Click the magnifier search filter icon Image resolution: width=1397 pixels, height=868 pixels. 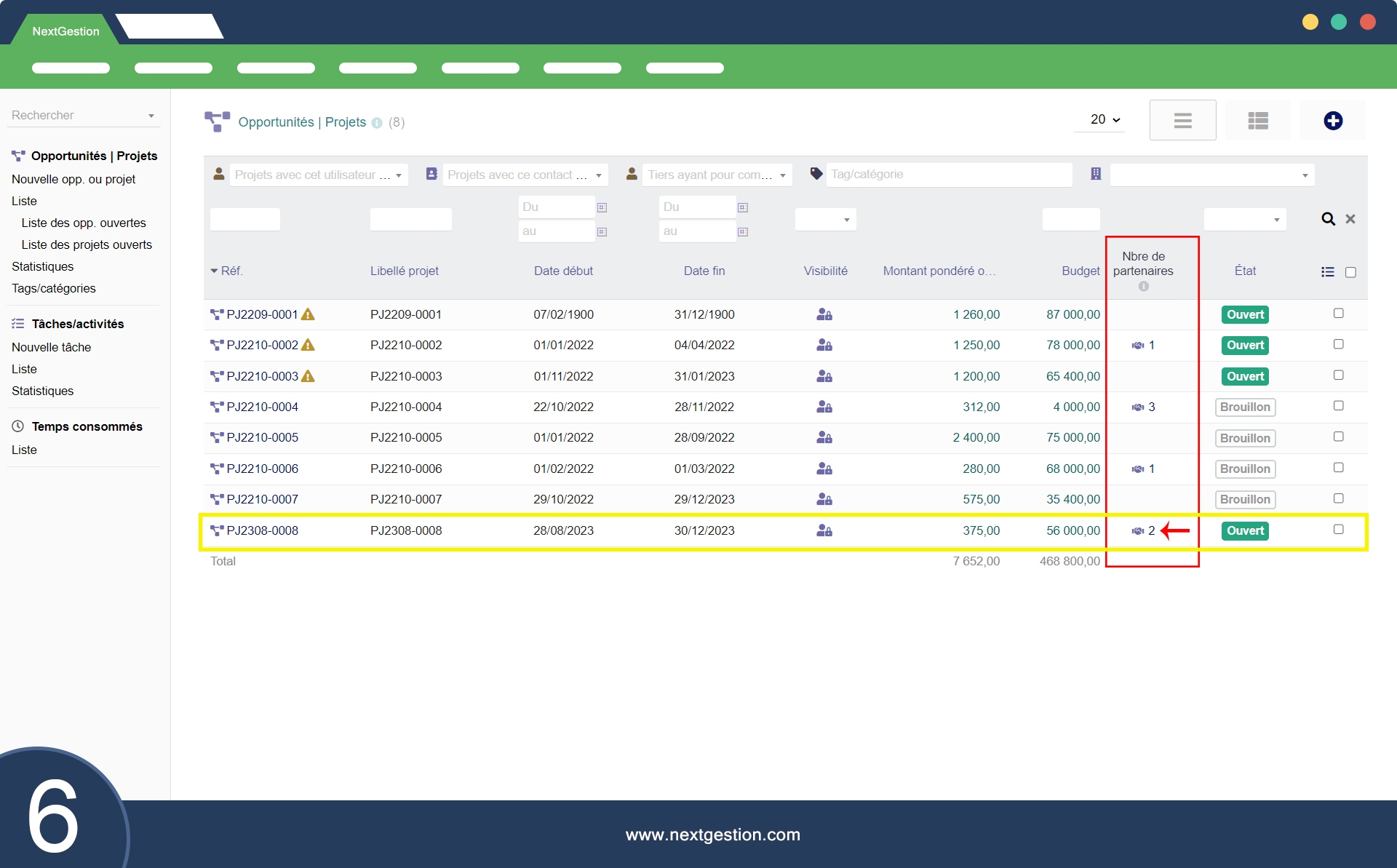[1328, 219]
